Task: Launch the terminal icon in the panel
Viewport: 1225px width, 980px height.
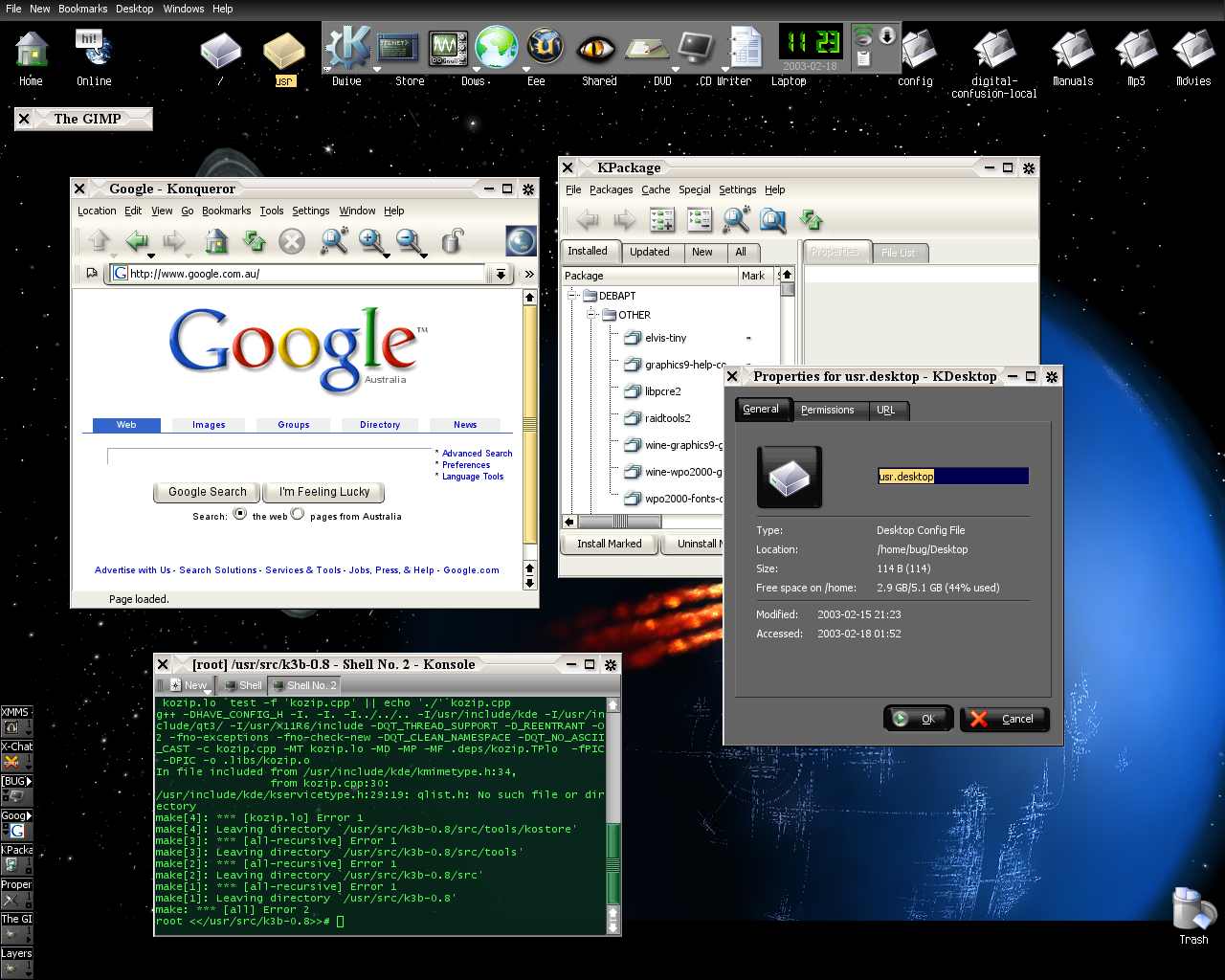Action: tap(398, 48)
